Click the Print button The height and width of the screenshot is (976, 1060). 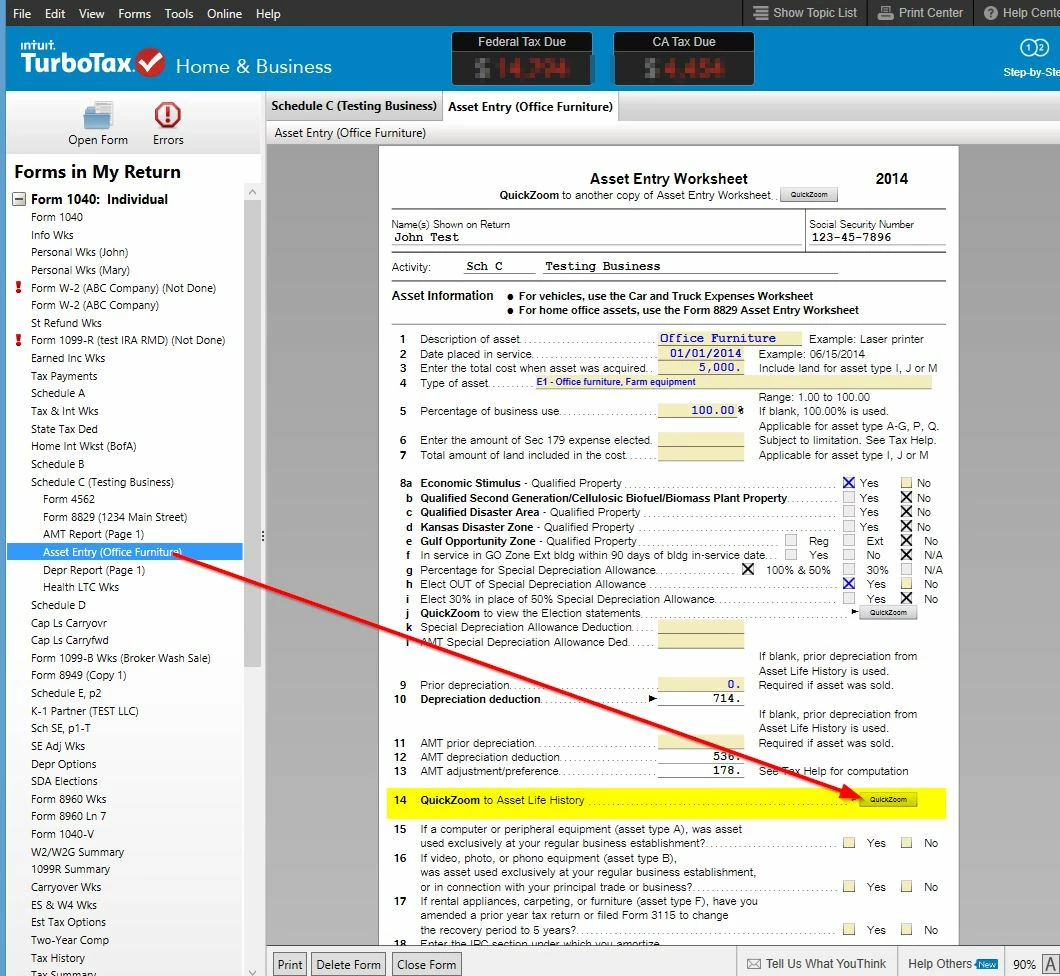tap(290, 965)
